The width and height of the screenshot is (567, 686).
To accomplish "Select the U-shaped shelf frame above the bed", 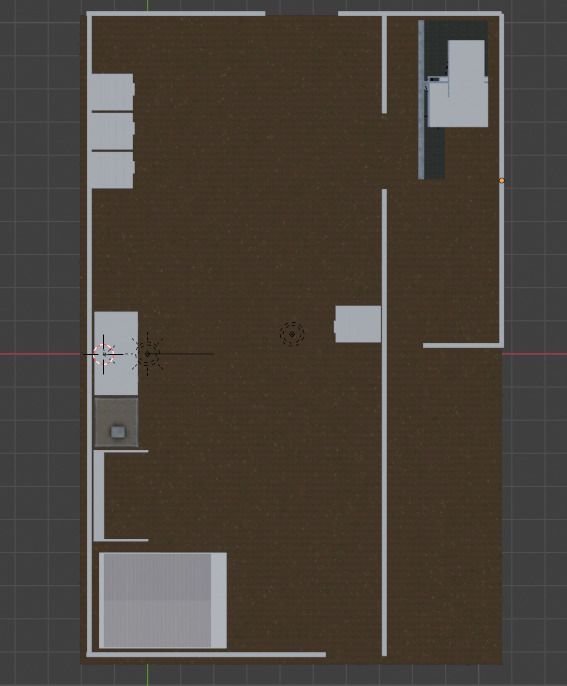I will [x=120, y=496].
